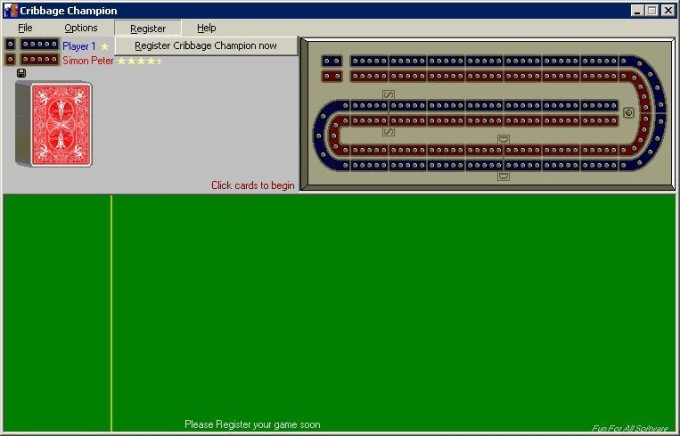Click the small floppy disk save icon
This screenshot has height=436, width=680.
click(21, 73)
